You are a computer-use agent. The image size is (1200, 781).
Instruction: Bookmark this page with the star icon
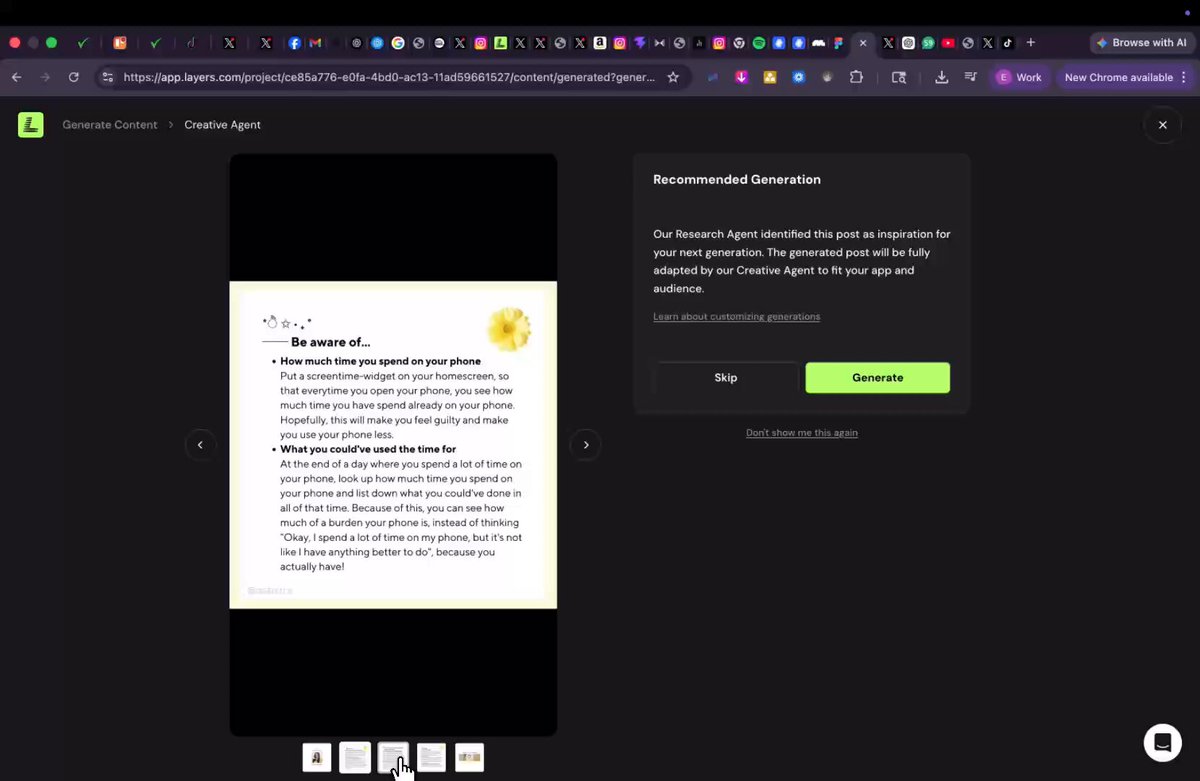coord(673,77)
